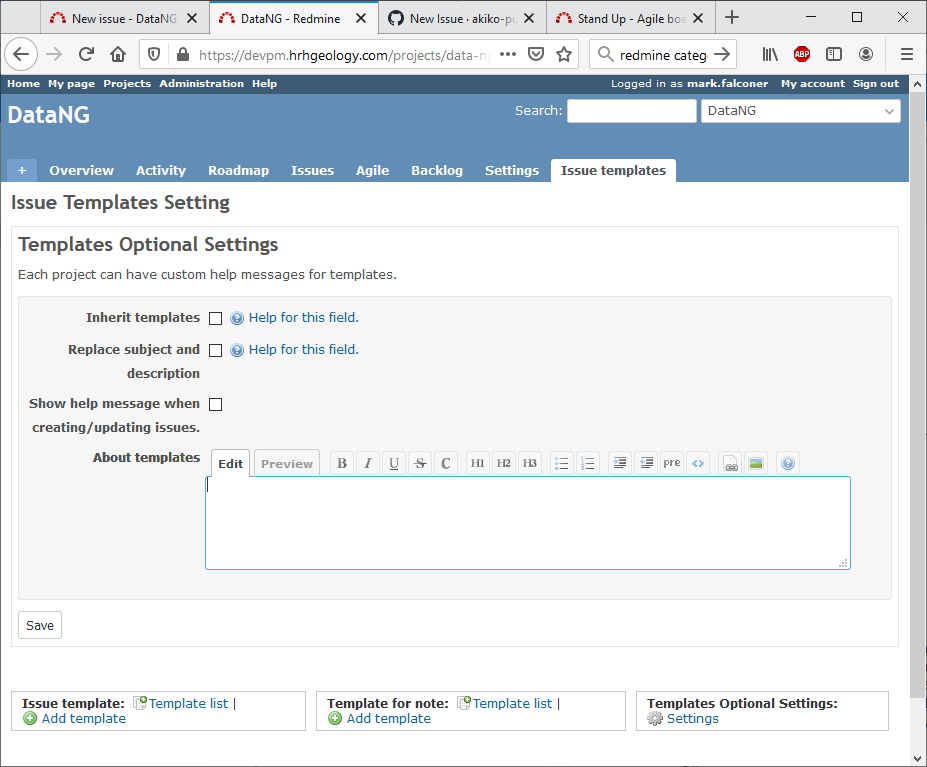Switch to the Overview tab

pos(82,170)
